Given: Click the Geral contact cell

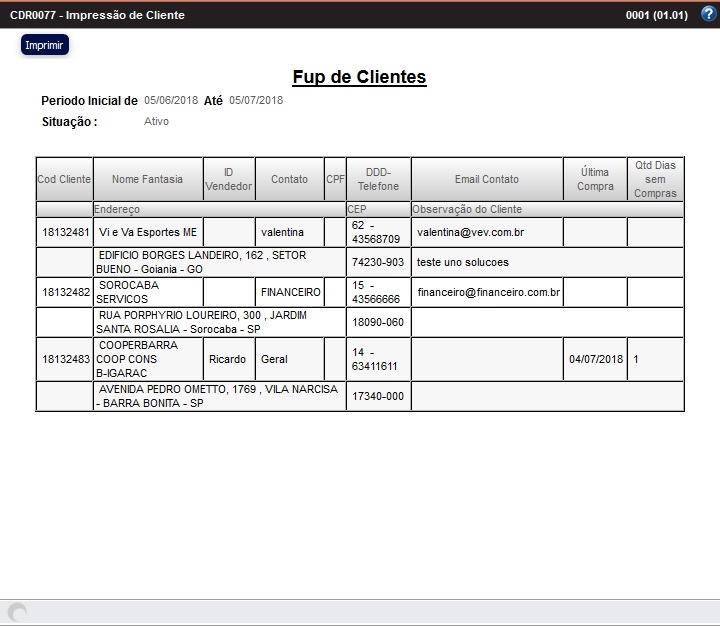Looking at the screenshot, I should click(289, 359).
